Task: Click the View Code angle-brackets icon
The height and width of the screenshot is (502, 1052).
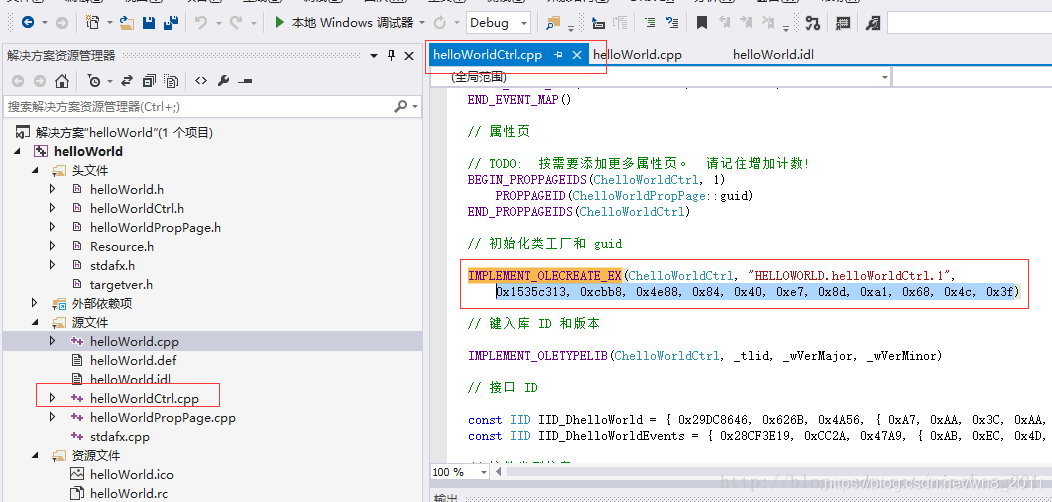Action: pyautogui.click(x=201, y=81)
